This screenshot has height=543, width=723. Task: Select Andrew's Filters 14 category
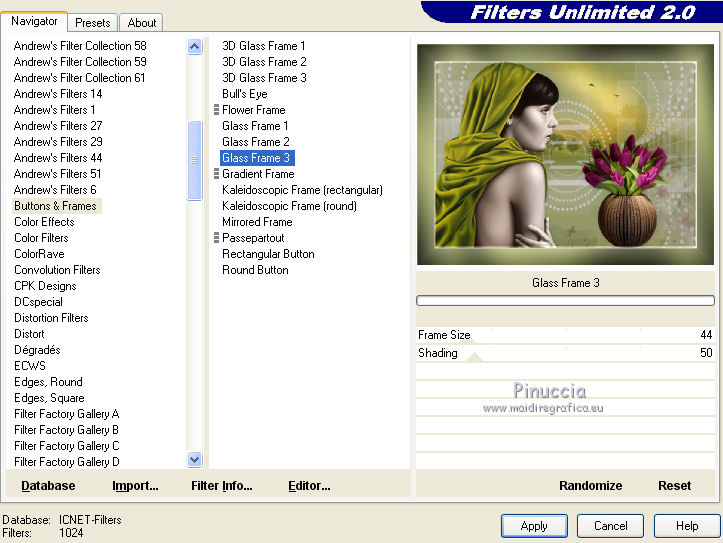click(x=58, y=94)
